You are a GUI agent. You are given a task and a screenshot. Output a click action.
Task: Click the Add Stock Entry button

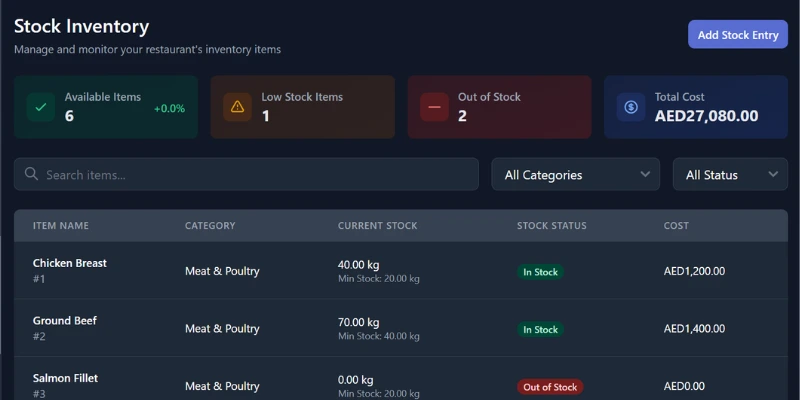click(x=737, y=35)
